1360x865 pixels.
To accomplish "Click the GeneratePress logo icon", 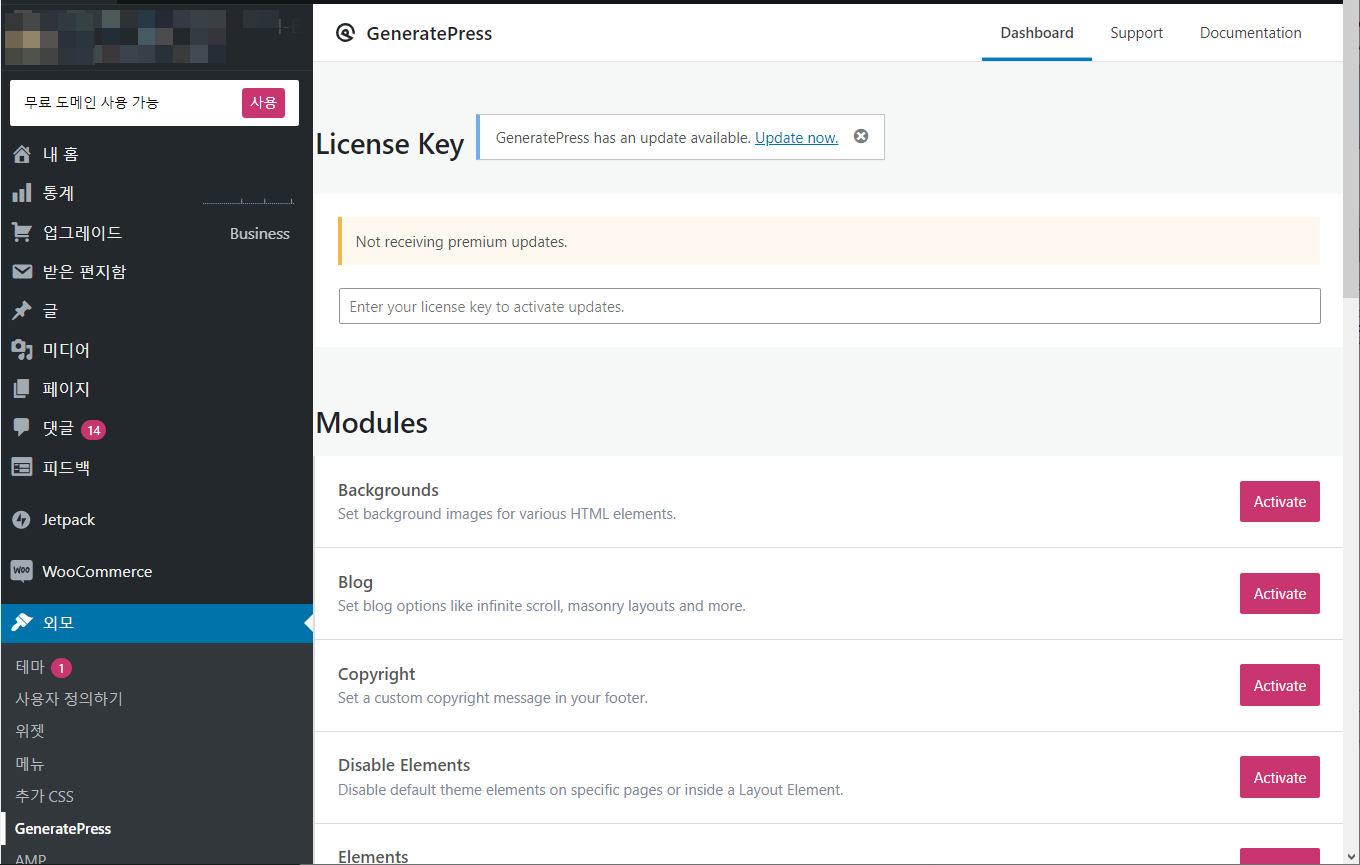I will (x=345, y=33).
